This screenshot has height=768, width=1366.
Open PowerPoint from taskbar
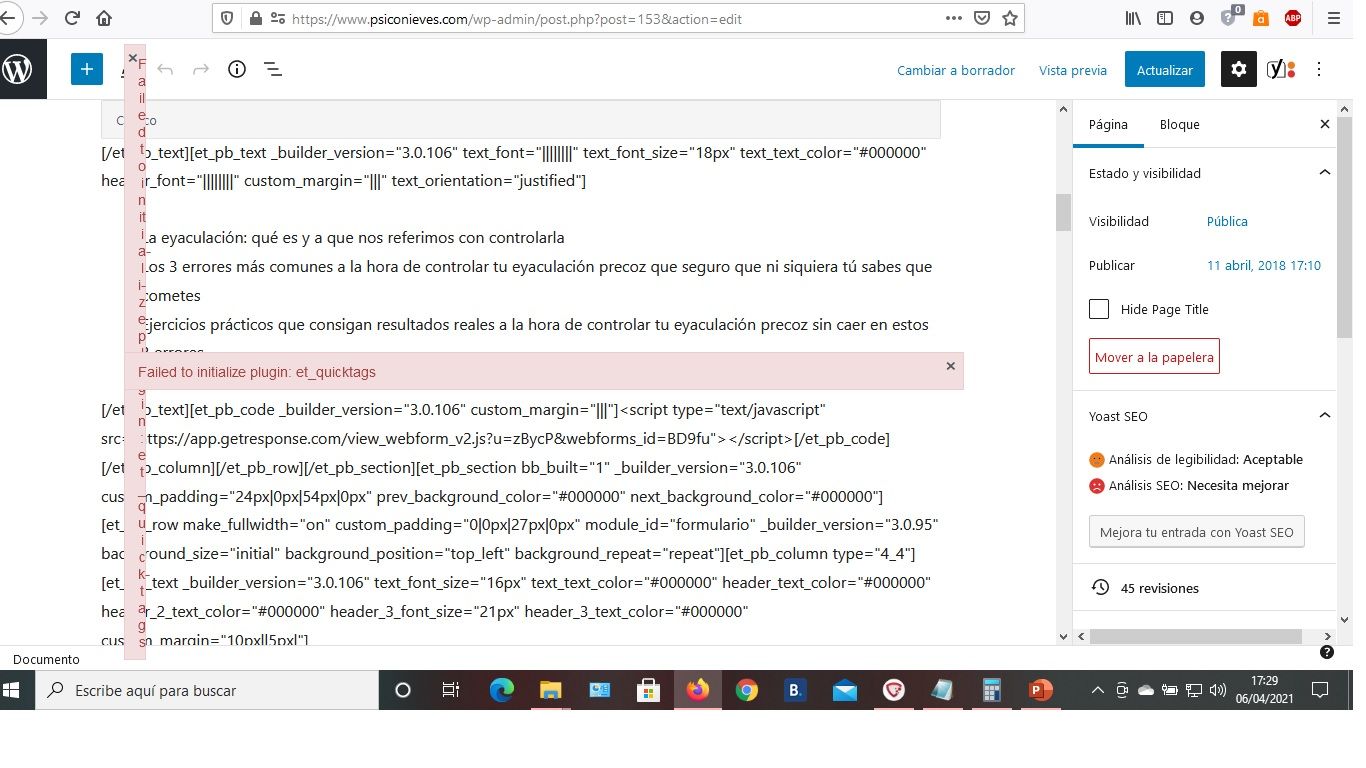coord(1041,690)
